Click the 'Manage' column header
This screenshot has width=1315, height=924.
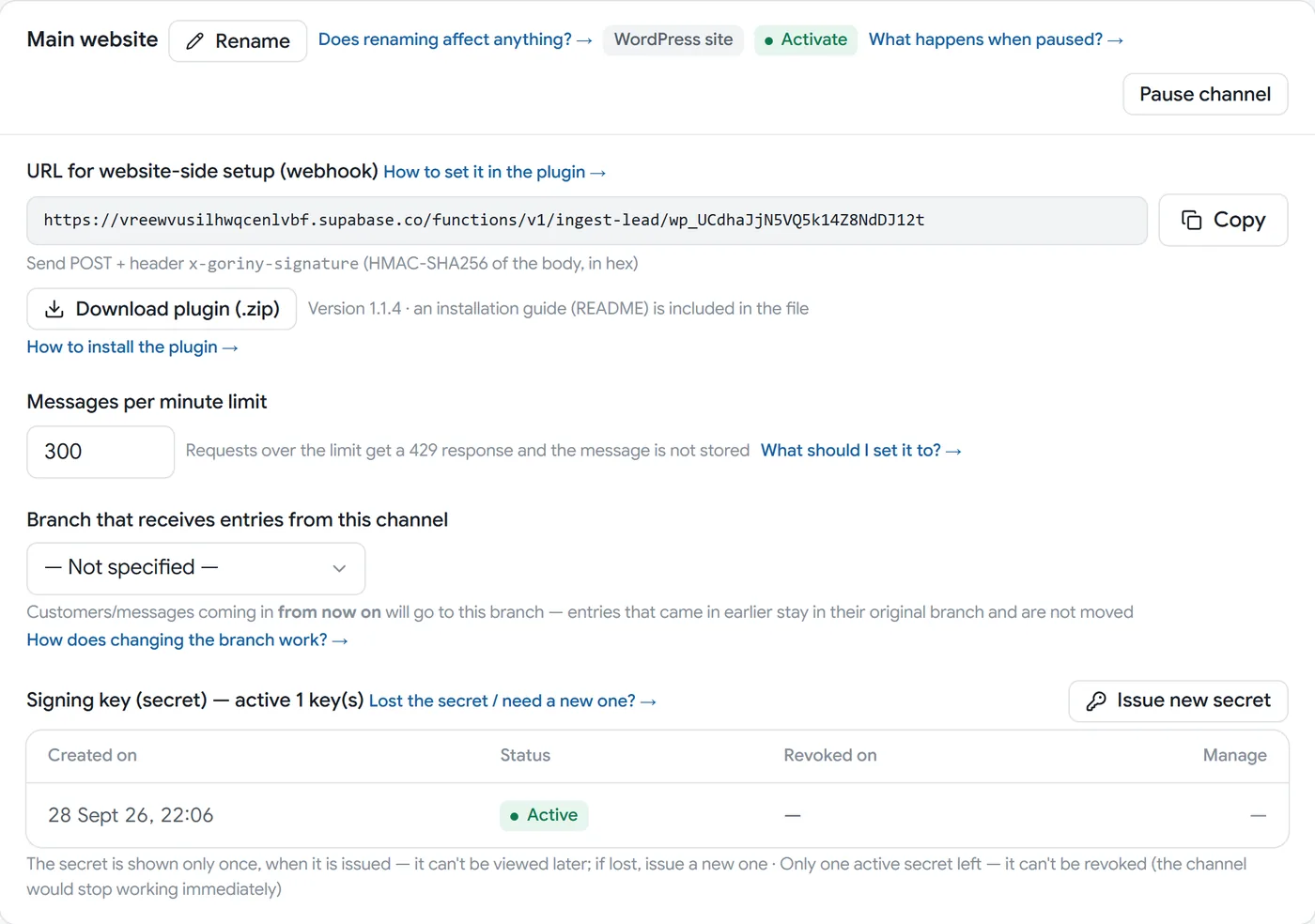[1235, 755]
